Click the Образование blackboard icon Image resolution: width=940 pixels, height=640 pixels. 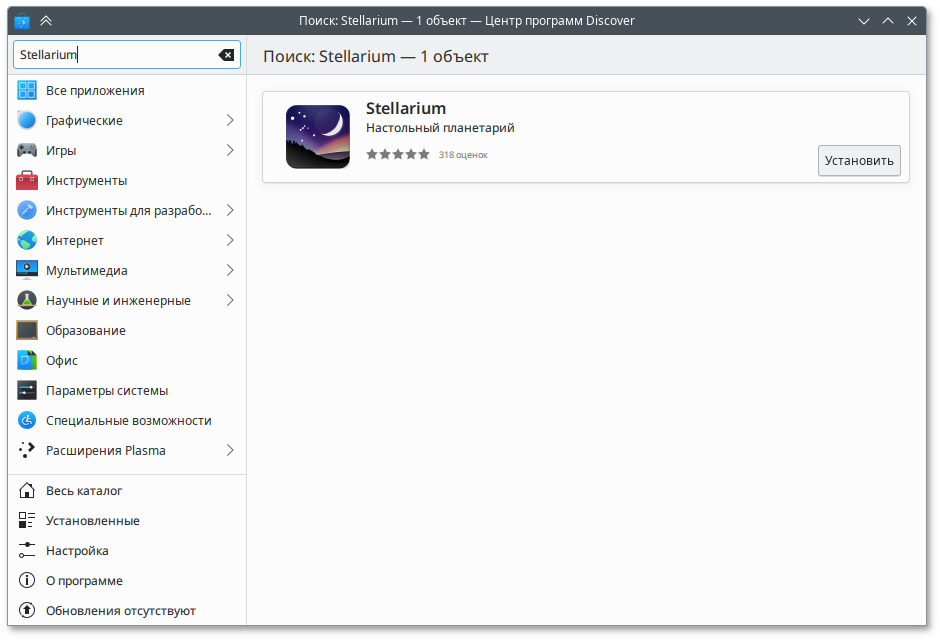(x=27, y=331)
